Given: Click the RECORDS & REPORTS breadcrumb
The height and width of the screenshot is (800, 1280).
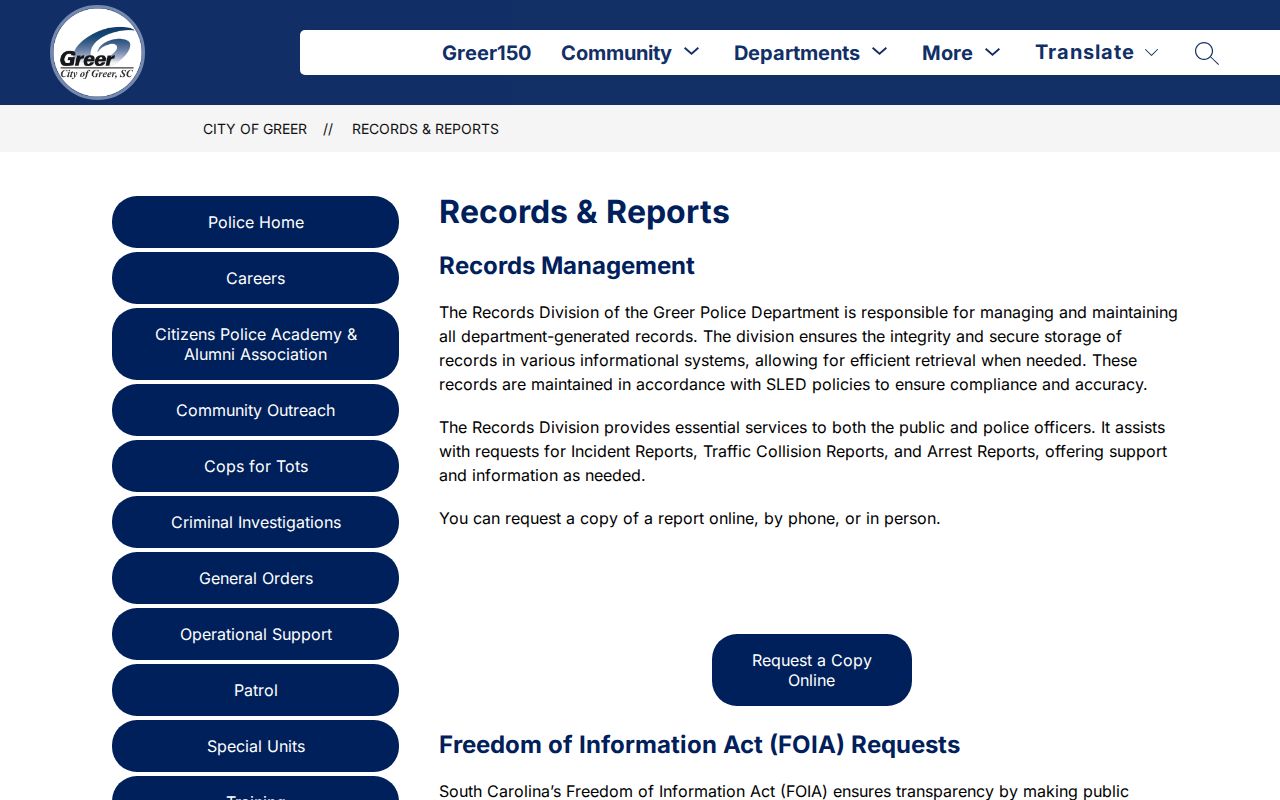Looking at the screenshot, I should pos(425,129).
